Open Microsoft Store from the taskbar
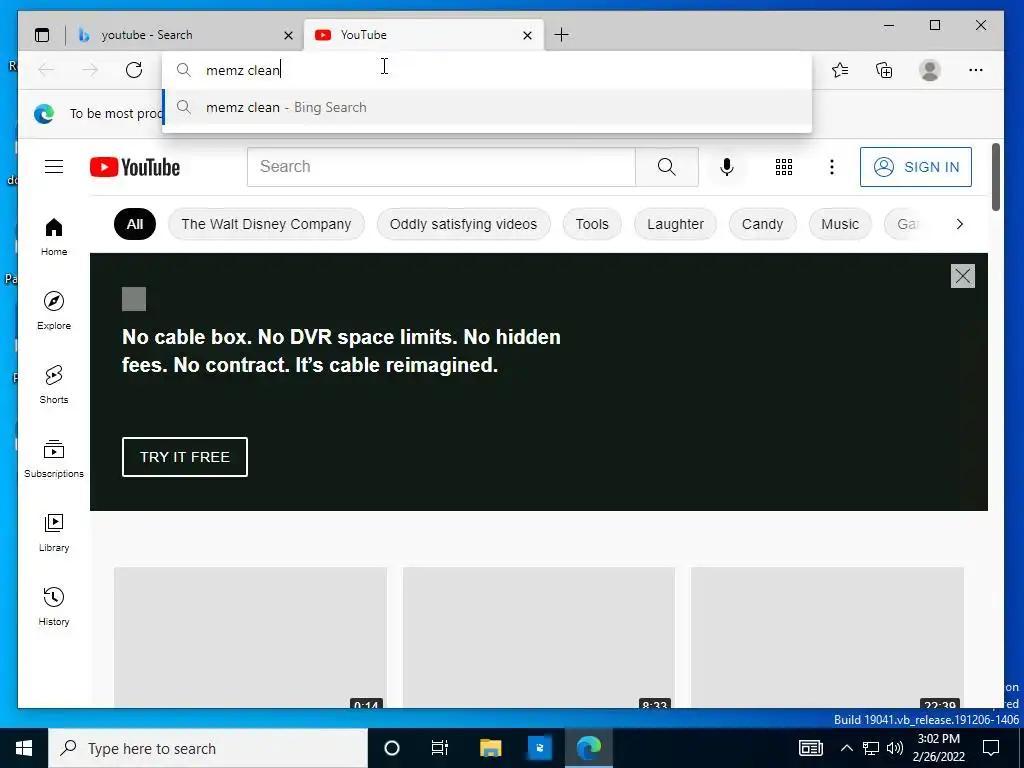The width and height of the screenshot is (1024, 768). click(539, 748)
